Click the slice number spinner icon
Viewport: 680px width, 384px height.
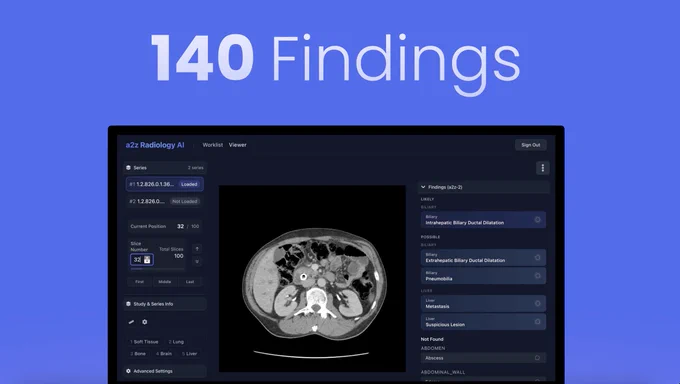[x=147, y=259]
